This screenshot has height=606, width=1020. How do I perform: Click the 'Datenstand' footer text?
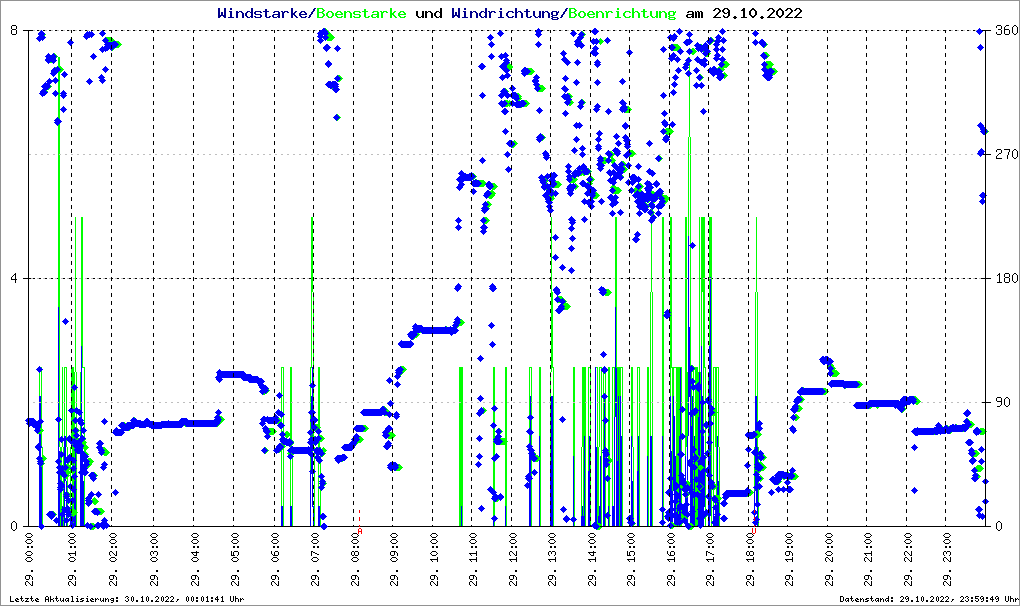tap(929, 599)
